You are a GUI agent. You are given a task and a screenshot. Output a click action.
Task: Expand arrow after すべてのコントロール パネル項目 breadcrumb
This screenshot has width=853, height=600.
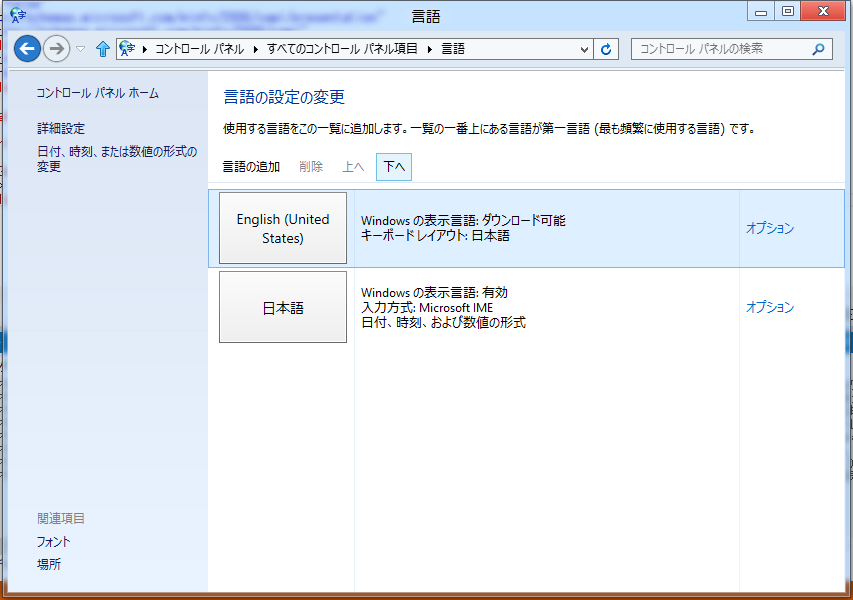pyautogui.click(x=429, y=50)
